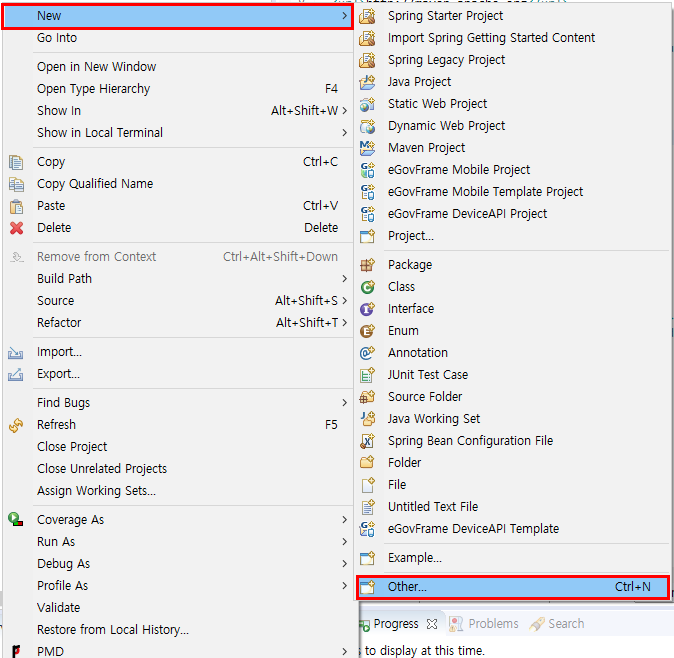This screenshot has width=674, height=658.
Task: Expand Show in Local Terminal submenu arrow
Action: pos(344,133)
